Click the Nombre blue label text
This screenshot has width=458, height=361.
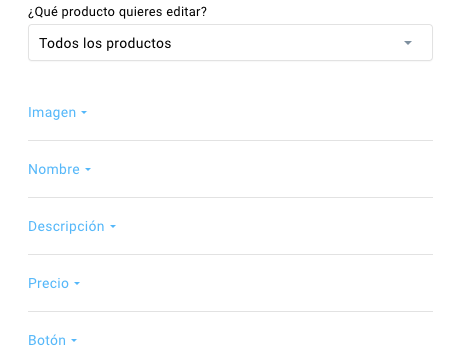(54, 169)
